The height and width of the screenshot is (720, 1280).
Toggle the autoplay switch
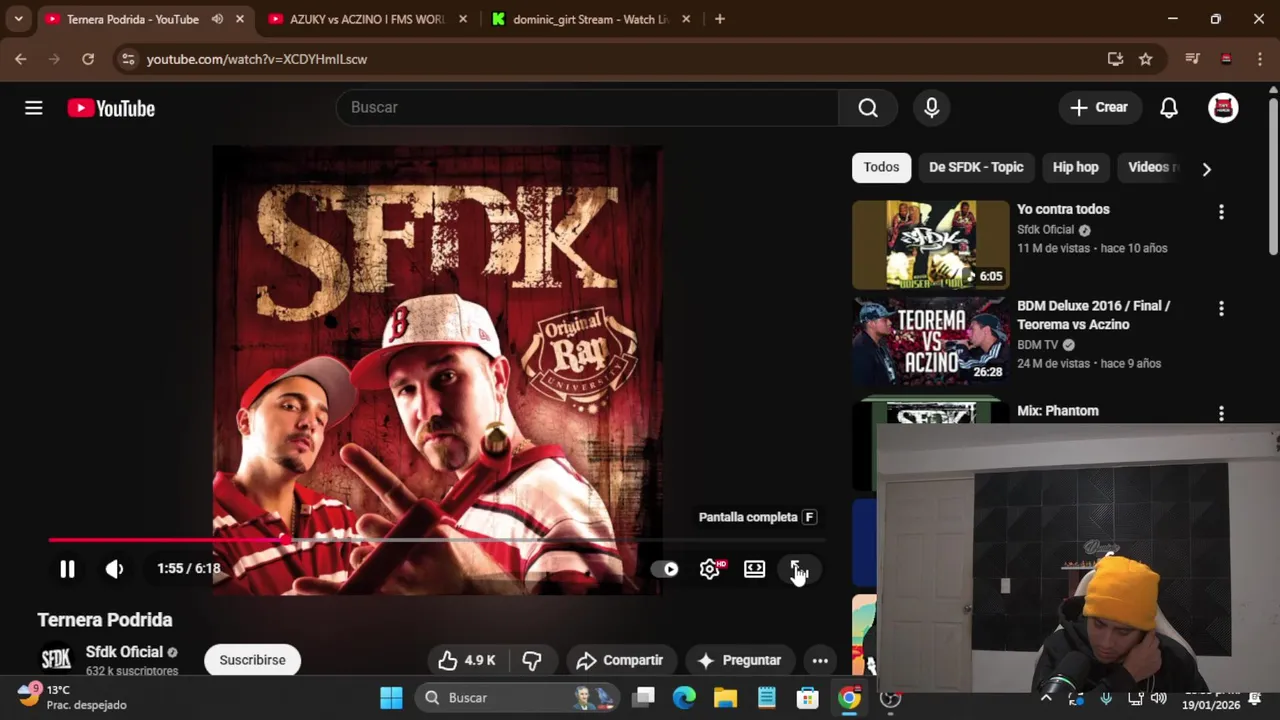[665, 569]
